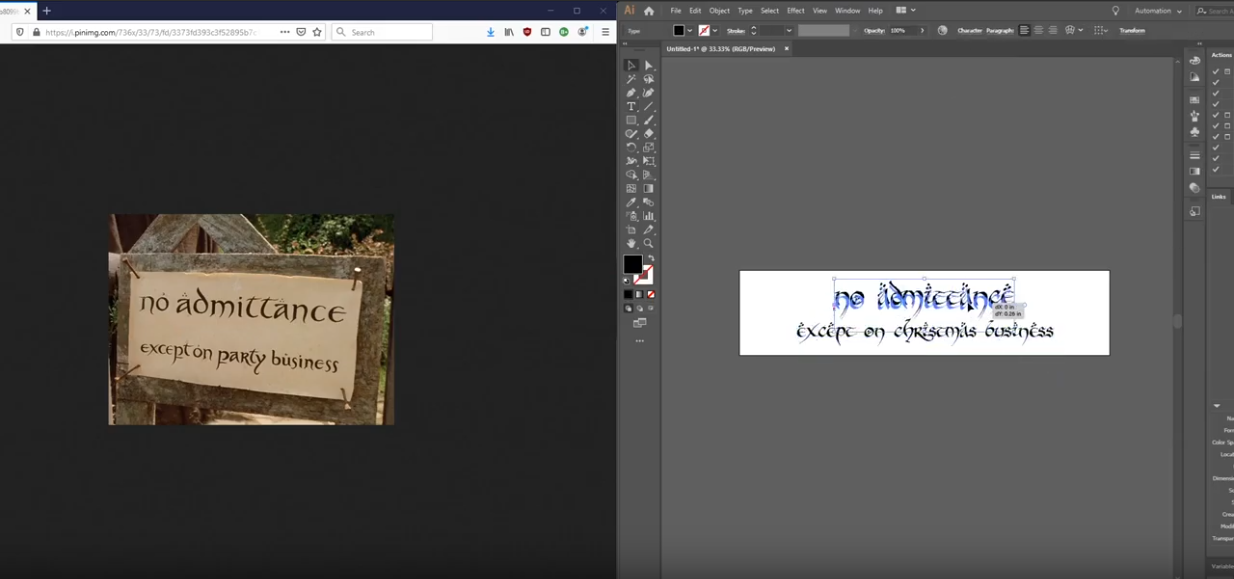This screenshot has height=579, width=1234.
Task: Choose the Column Graph tool
Action: 648,216
